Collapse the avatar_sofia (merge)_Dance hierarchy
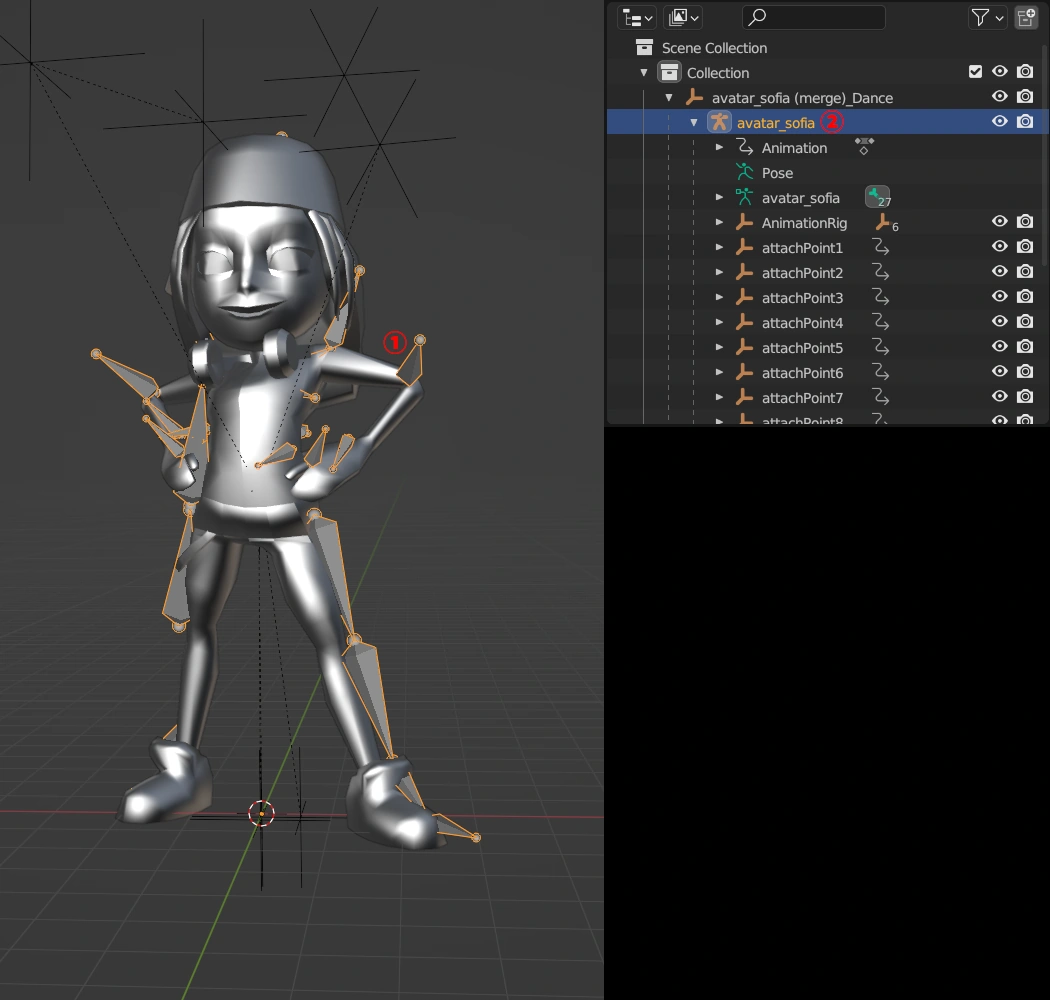The height and width of the screenshot is (1000, 1050). 669,98
